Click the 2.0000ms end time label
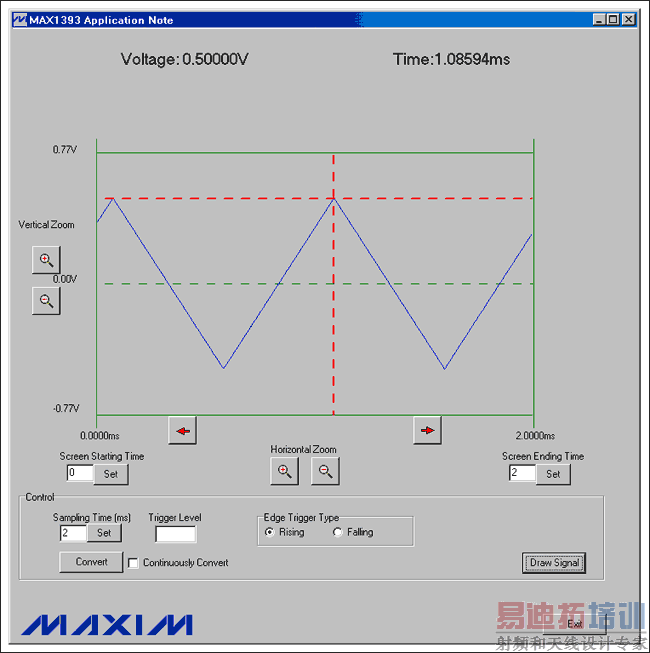This screenshot has width=650, height=653. pos(535,436)
